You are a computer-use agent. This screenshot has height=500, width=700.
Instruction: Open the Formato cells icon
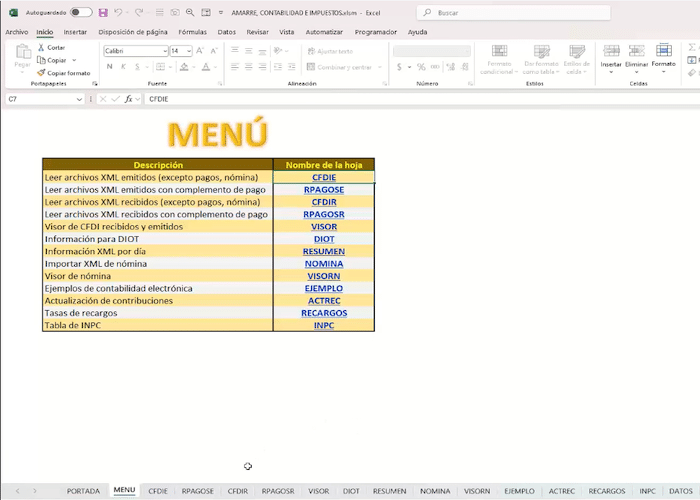(x=663, y=50)
